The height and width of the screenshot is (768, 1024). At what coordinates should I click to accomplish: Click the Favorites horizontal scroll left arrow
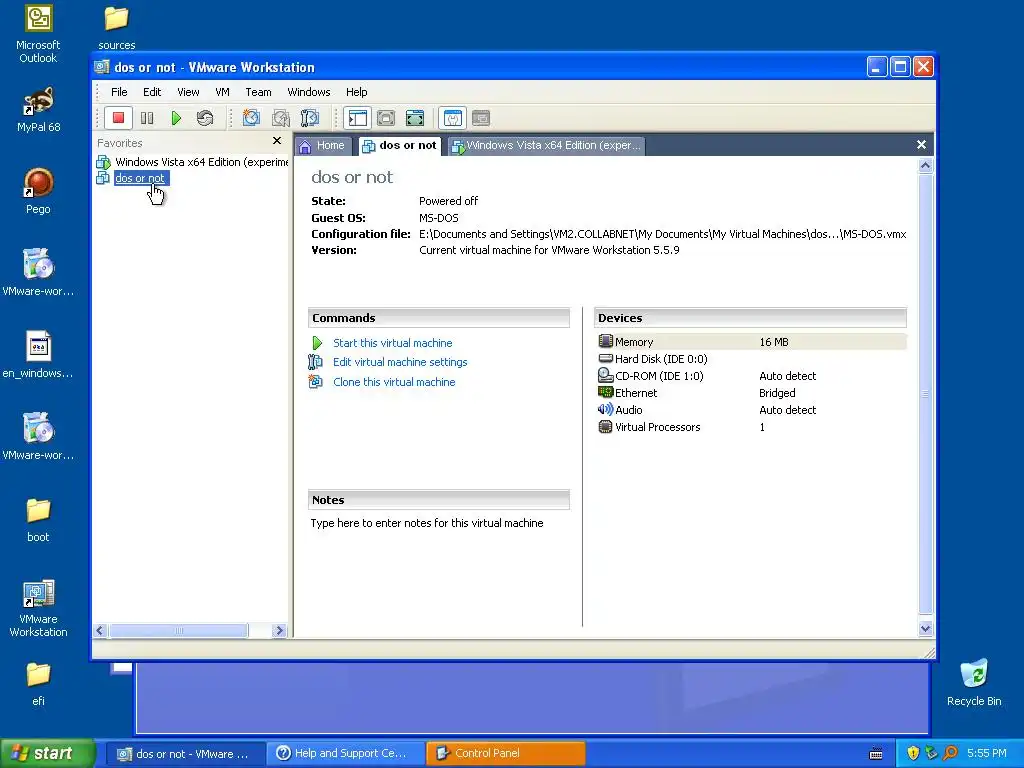(x=101, y=631)
